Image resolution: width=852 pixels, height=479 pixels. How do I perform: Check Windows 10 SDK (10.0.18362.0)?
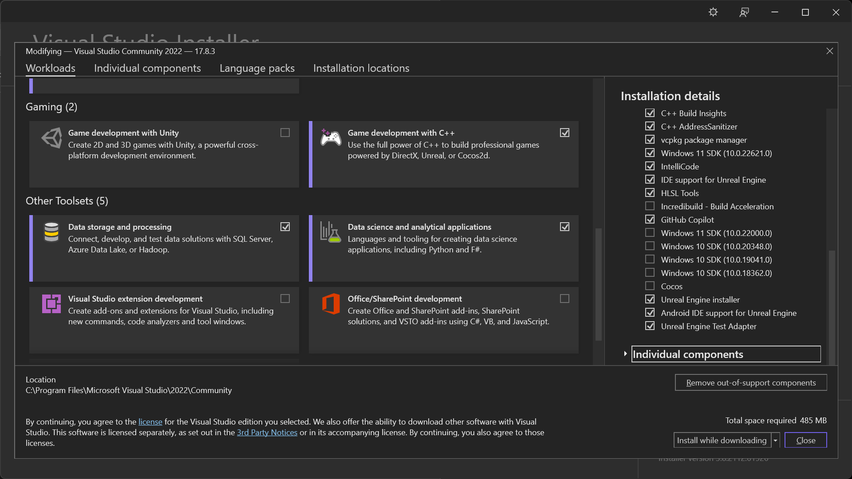point(650,273)
